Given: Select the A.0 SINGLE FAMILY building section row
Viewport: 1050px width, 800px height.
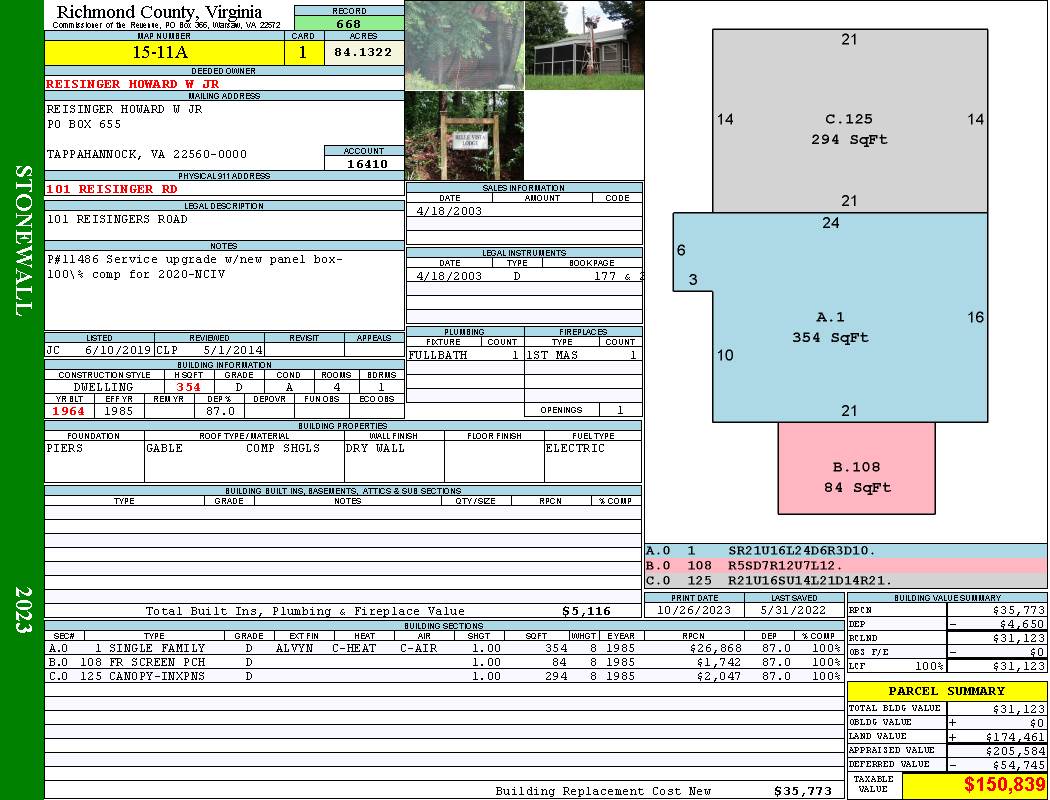Looking at the screenshot, I should click(x=444, y=648).
